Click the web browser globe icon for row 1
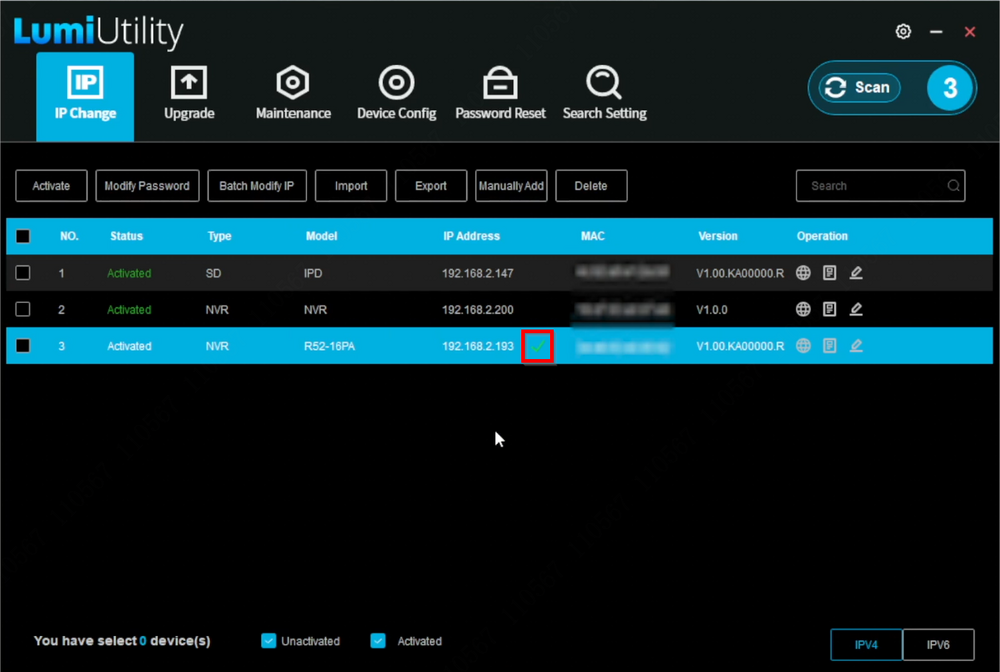 pos(803,273)
